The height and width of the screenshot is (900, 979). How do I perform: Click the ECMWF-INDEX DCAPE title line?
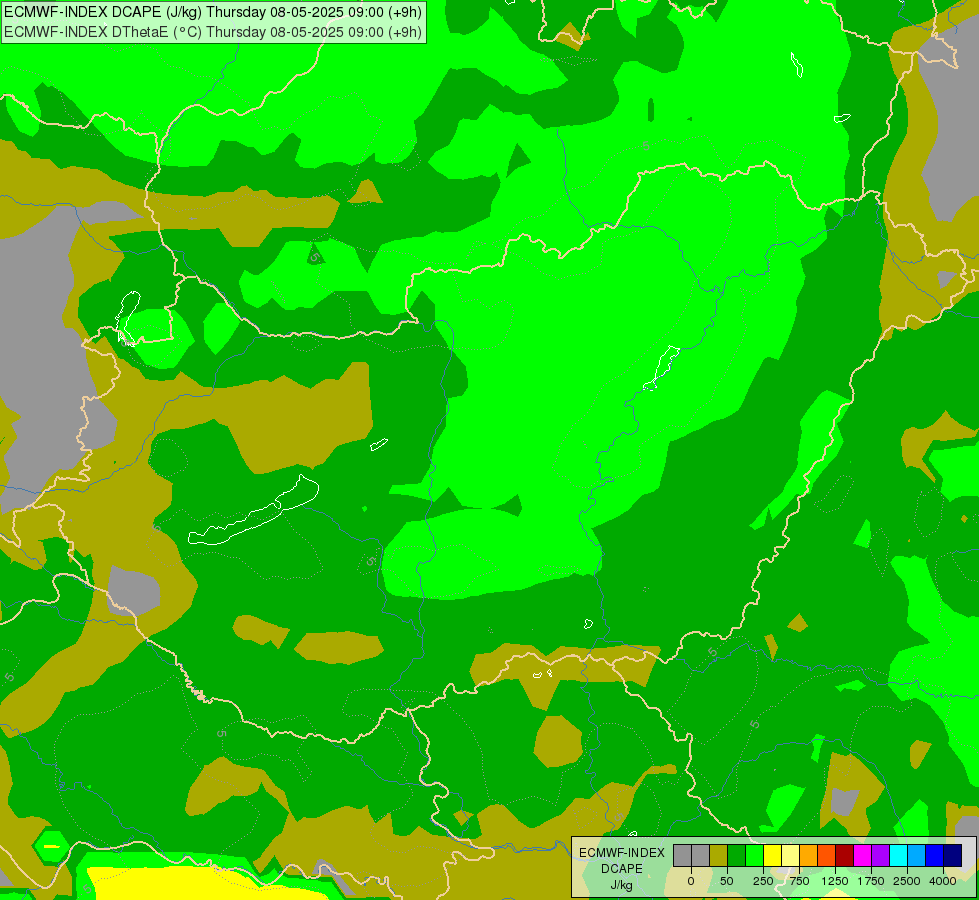(213, 12)
